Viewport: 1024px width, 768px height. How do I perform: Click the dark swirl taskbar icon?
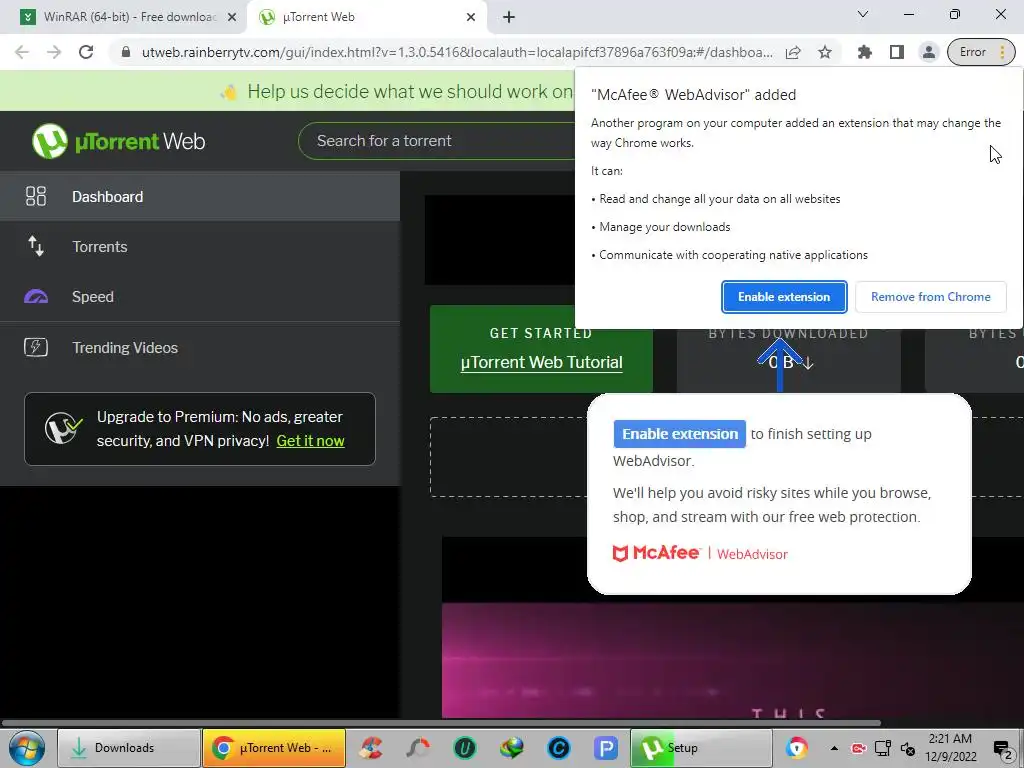(418, 748)
